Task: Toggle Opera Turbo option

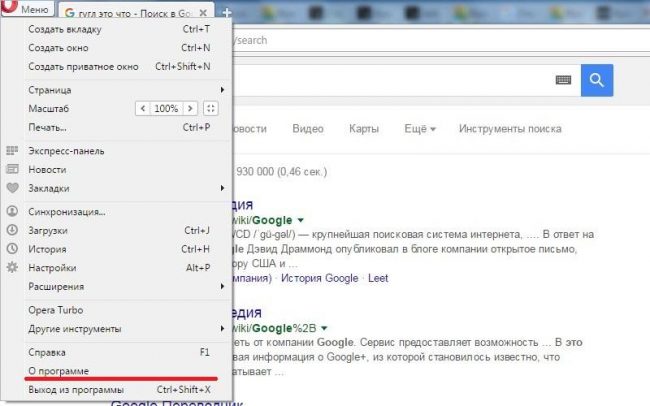Action: click(x=119, y=310)
